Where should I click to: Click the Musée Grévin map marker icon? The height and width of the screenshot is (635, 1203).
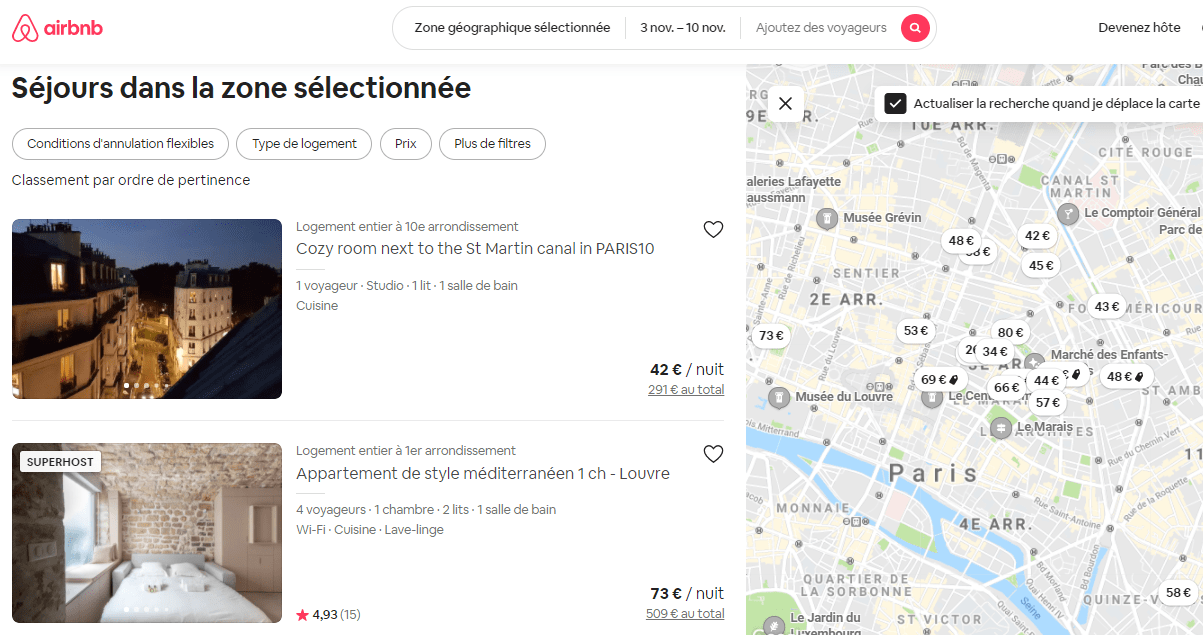[x=827, y=218]
